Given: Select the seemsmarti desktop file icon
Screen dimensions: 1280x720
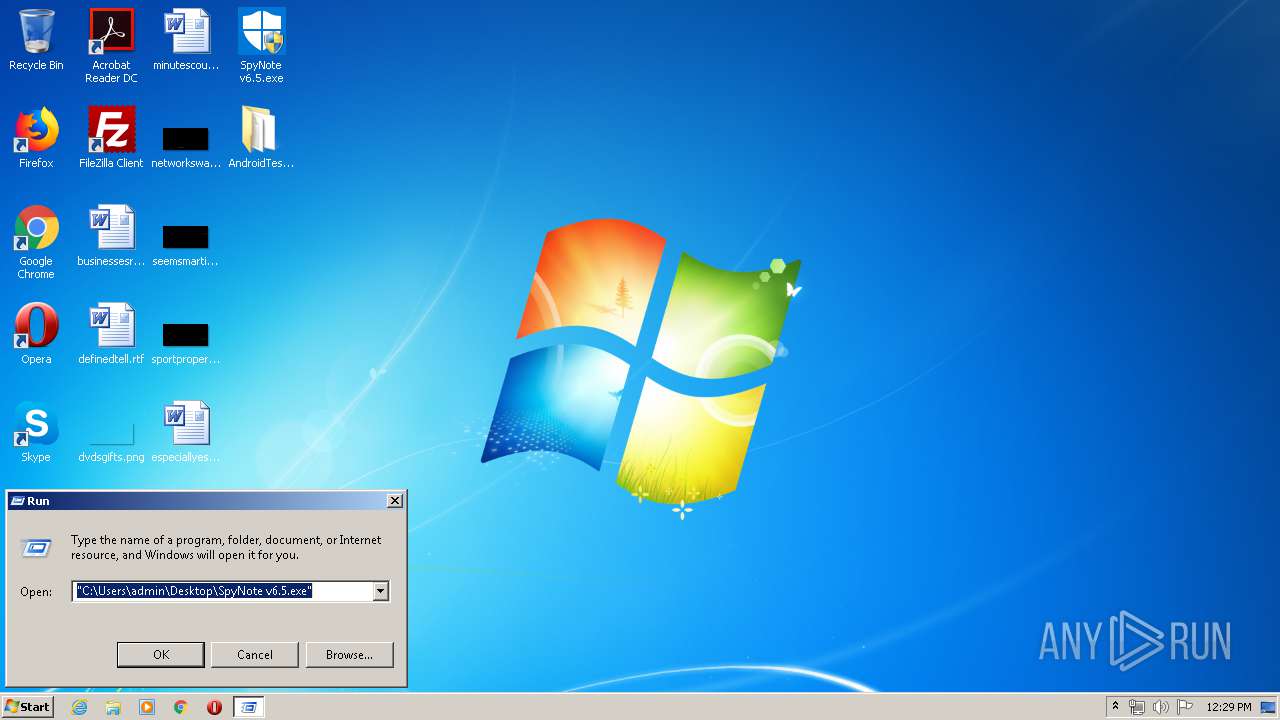Looking at the screenshot, I should [x=186, y=244].
